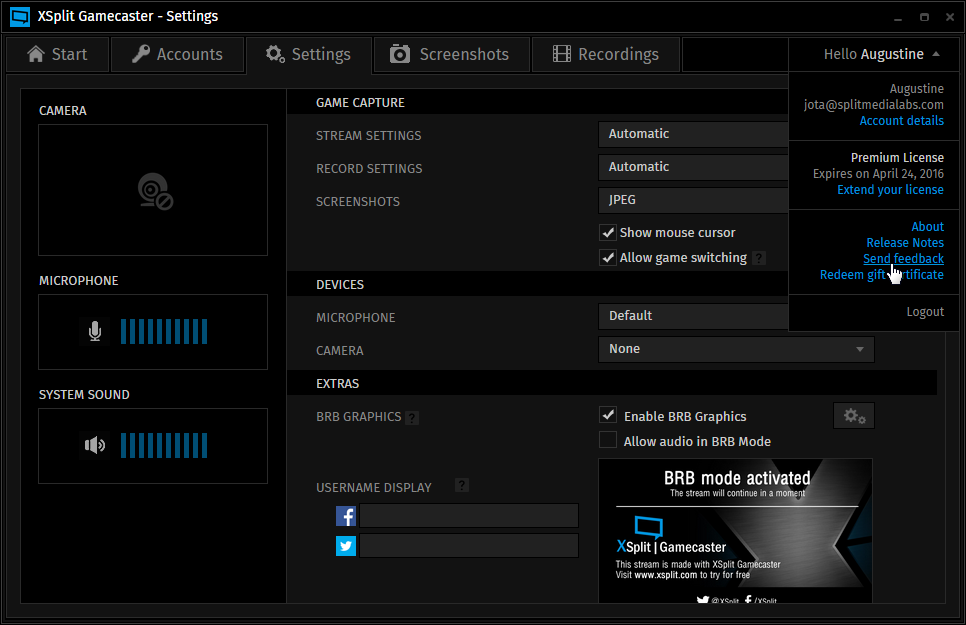Click Extend your license link
The height and width of the screenshot is (625, 966).
[x=890, y=190]
